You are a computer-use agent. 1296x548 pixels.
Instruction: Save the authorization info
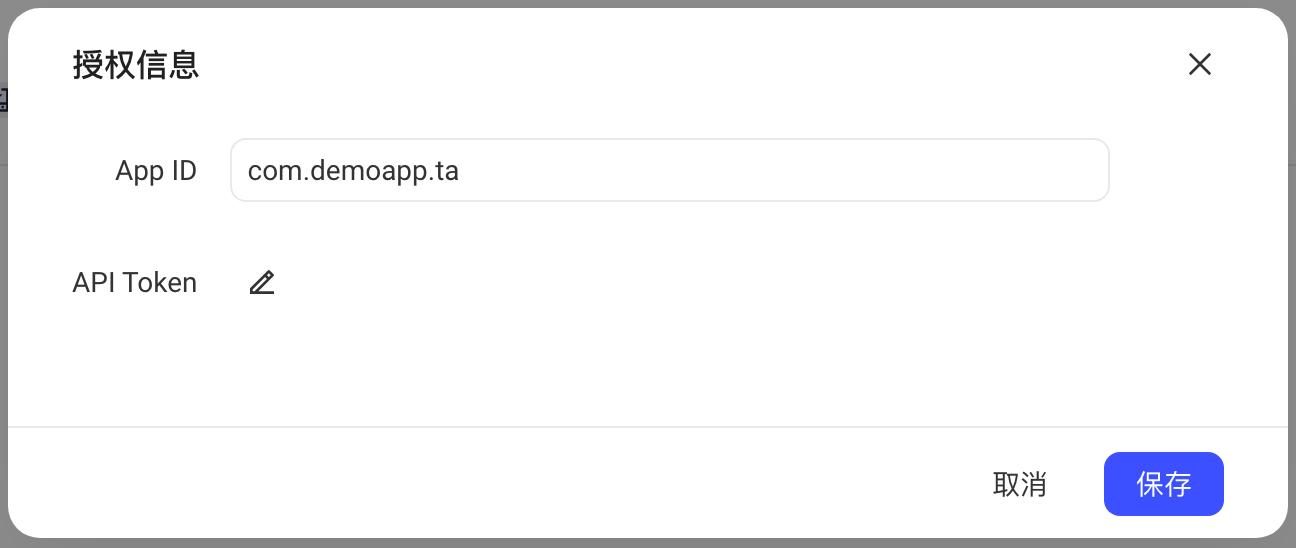pos(1164,484)
